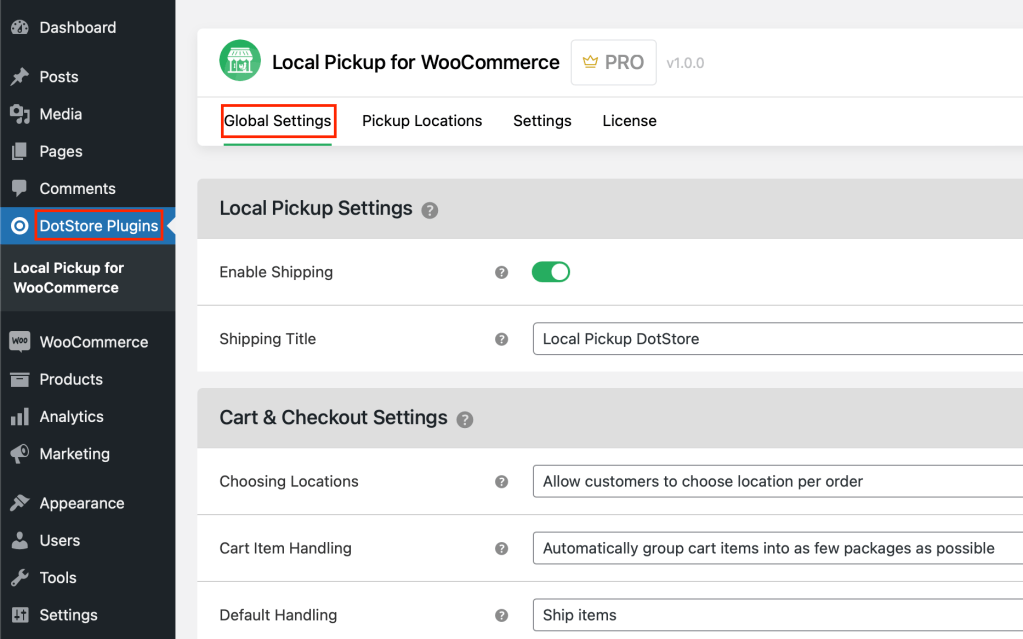1023x639 pixels.
Task: Open the Settings tab in plugin header
Action: coord(542,121)
